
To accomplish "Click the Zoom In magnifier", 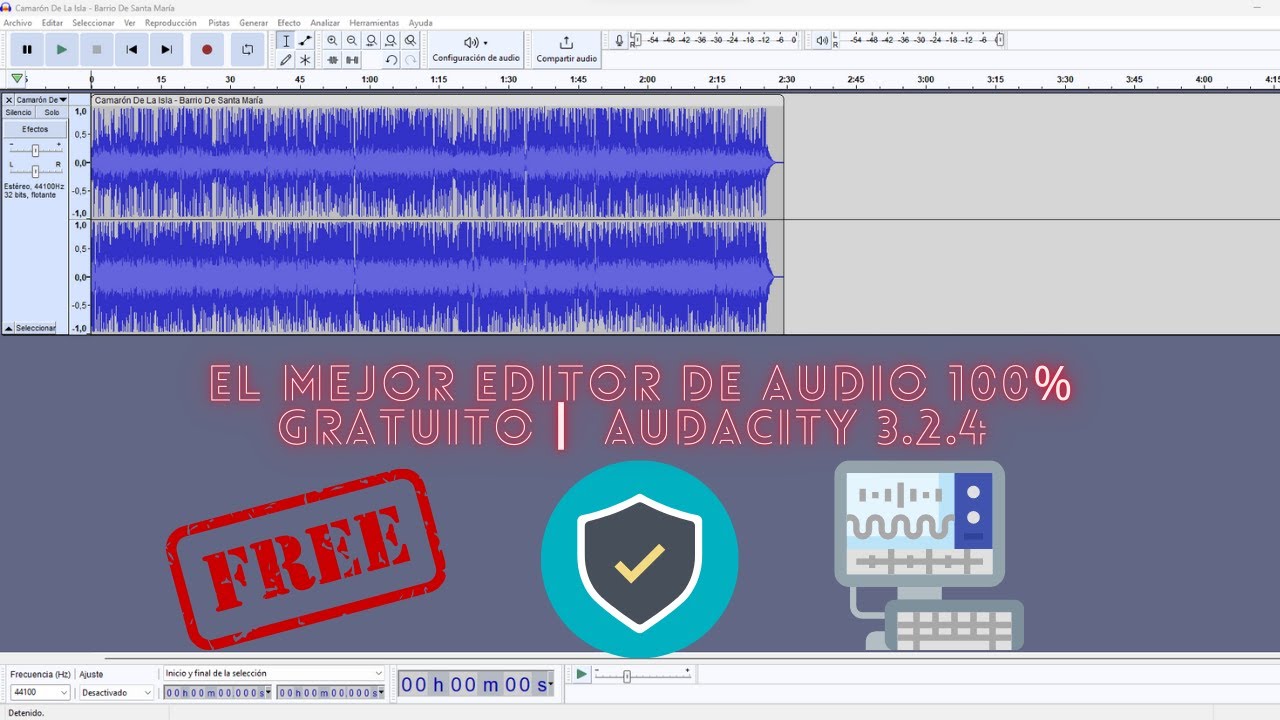I will pos(332,41).
